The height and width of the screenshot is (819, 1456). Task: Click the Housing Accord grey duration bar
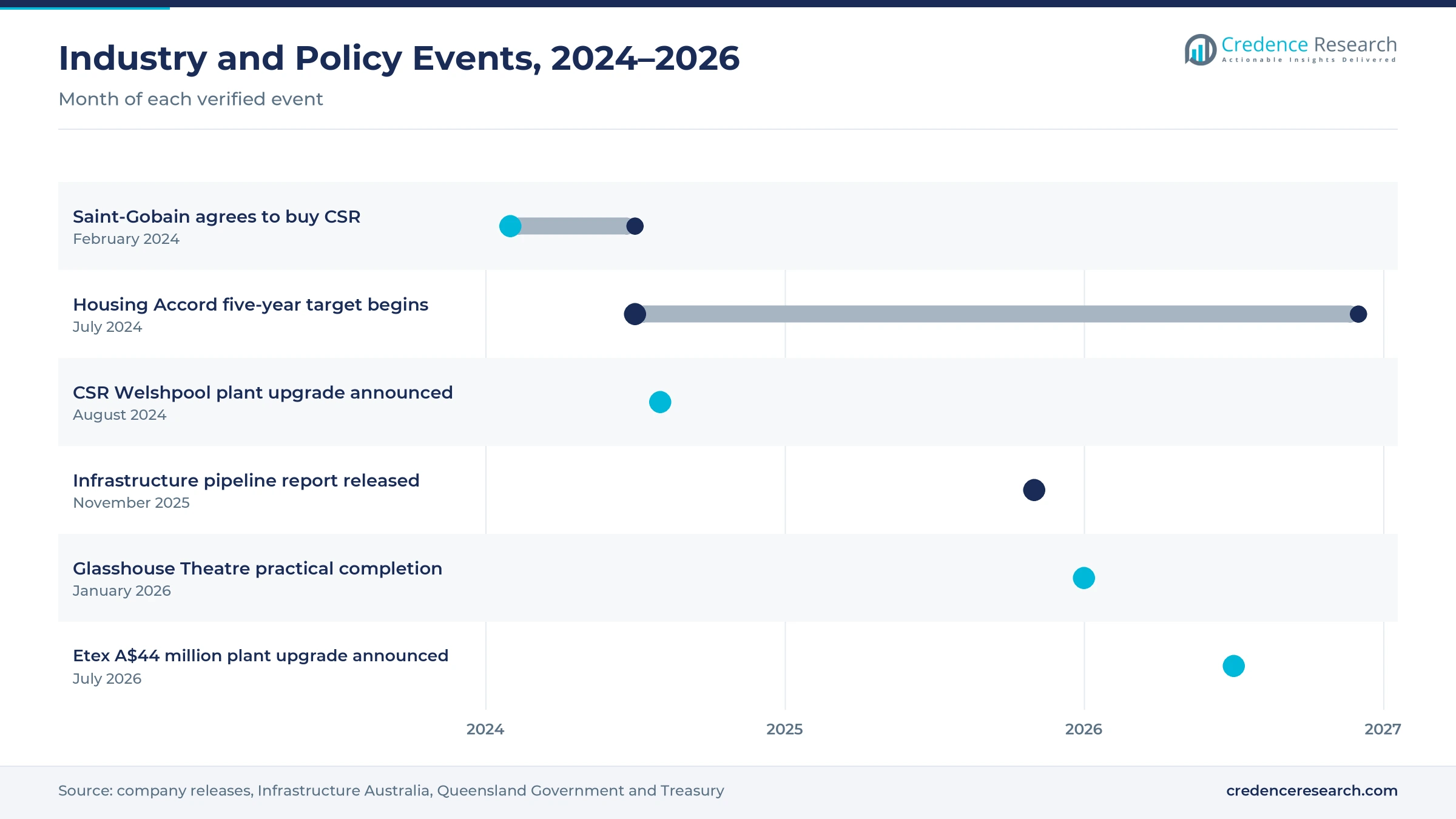pyautogui.click(x=996, y=314)
